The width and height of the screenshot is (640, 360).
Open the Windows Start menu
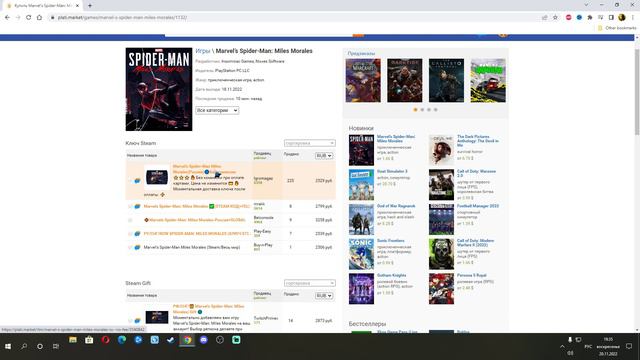click(8, 347)
